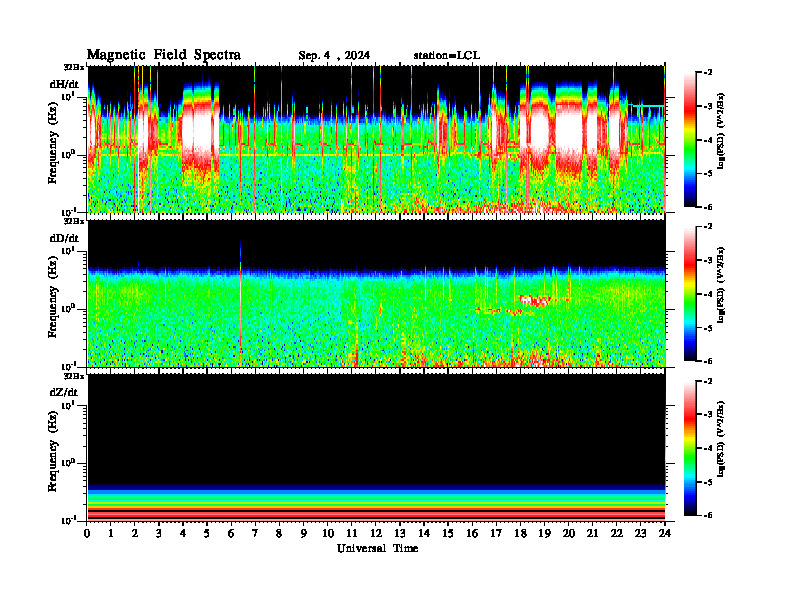
Task: Click hour 8 on the time axis
Action: [x=279, y=533]
